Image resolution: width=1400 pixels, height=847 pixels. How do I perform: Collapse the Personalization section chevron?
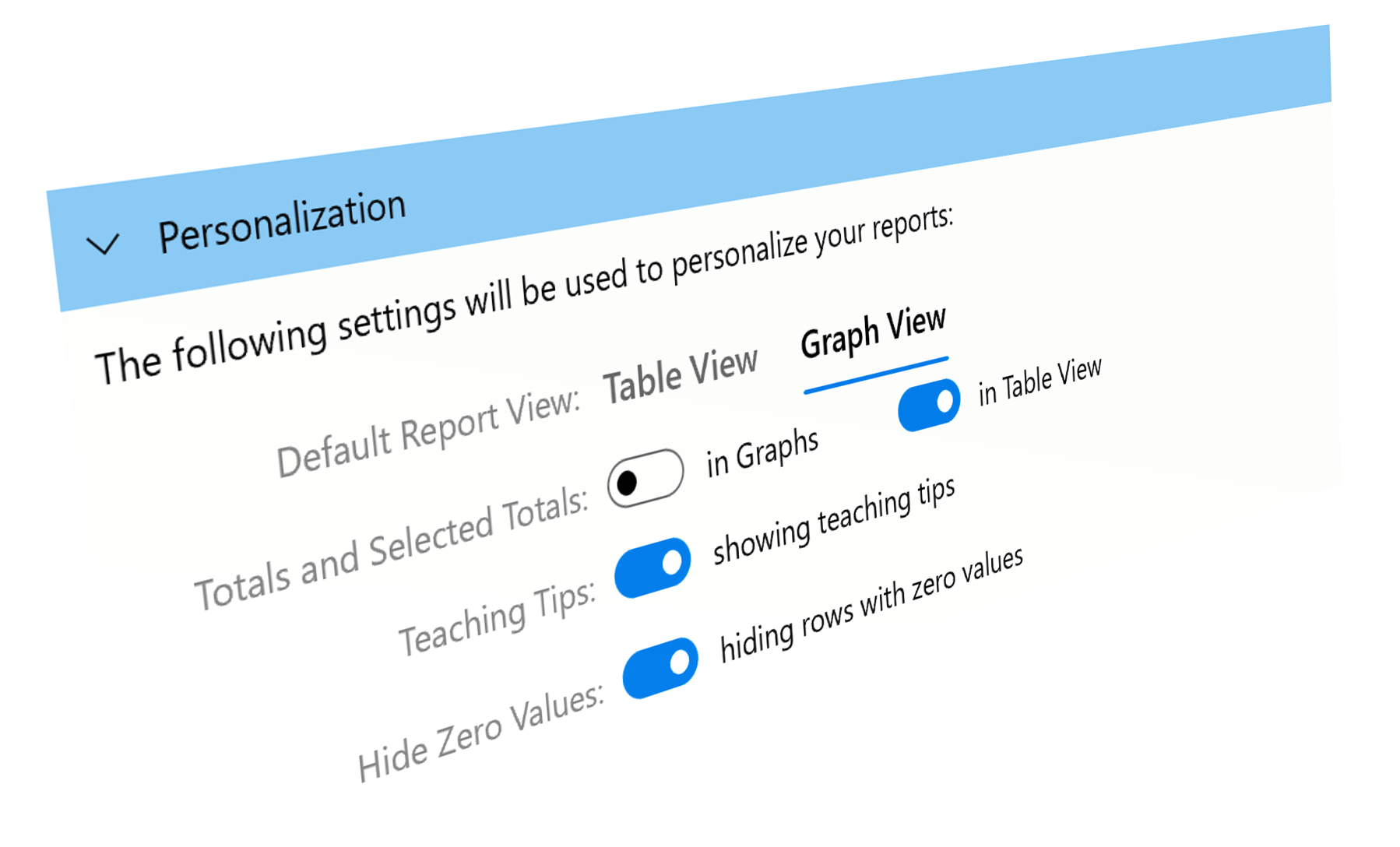click(x=103, y=244)
